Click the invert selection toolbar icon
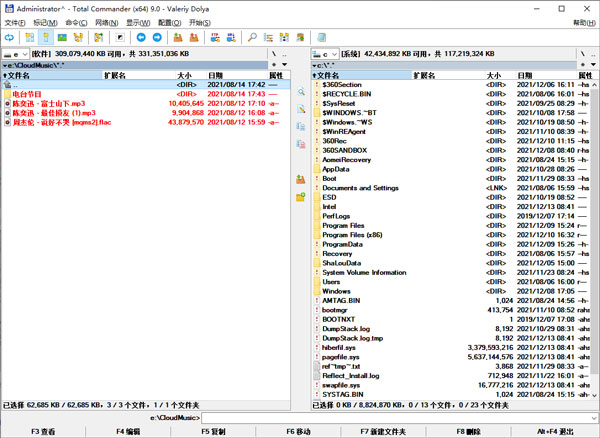The height and width of the screenshot is (438, 600). [x=99, y=37]
